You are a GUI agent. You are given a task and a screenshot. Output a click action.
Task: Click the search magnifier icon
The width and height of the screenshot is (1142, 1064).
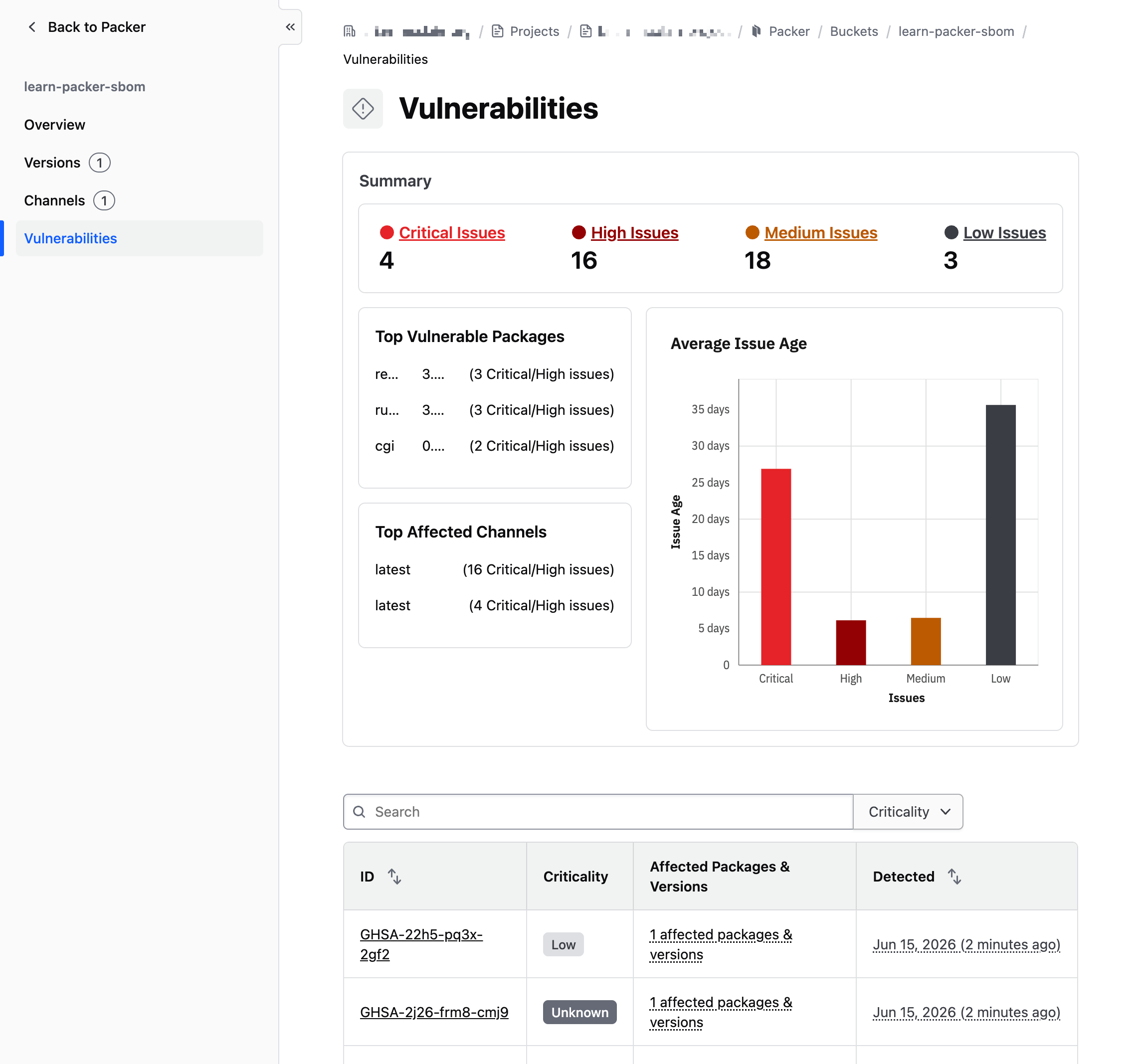pos(359,811)
